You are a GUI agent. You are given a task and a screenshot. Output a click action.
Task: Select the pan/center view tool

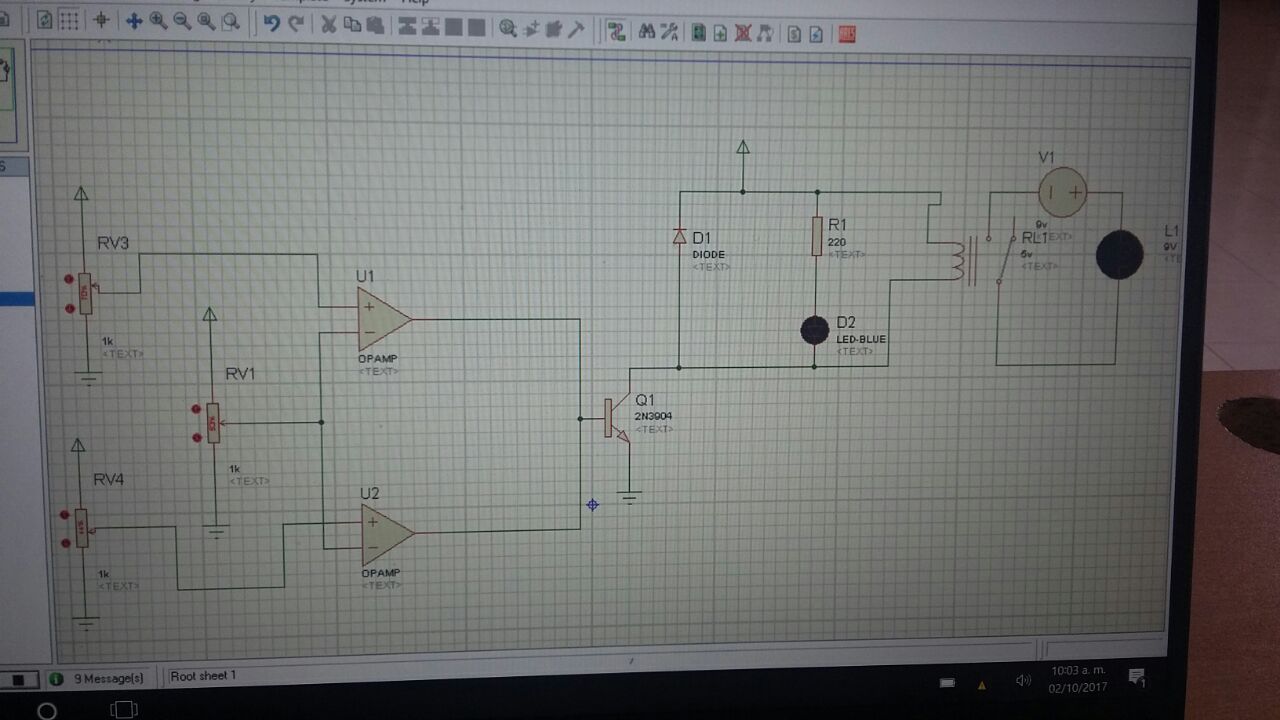click(134, 21)
